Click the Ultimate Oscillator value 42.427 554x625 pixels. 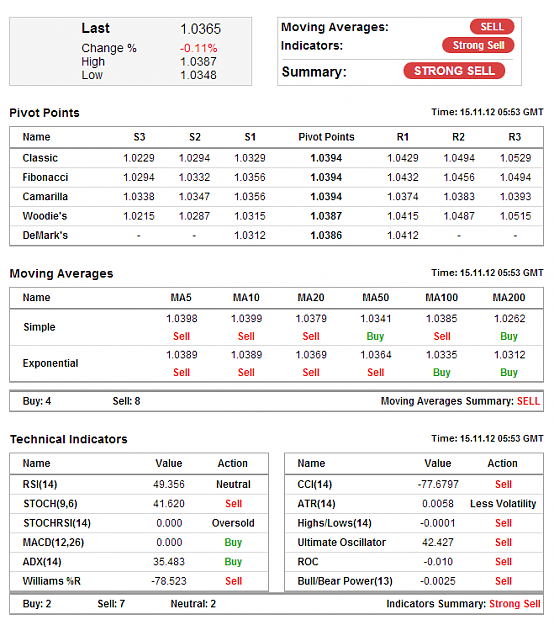point(438,542)
